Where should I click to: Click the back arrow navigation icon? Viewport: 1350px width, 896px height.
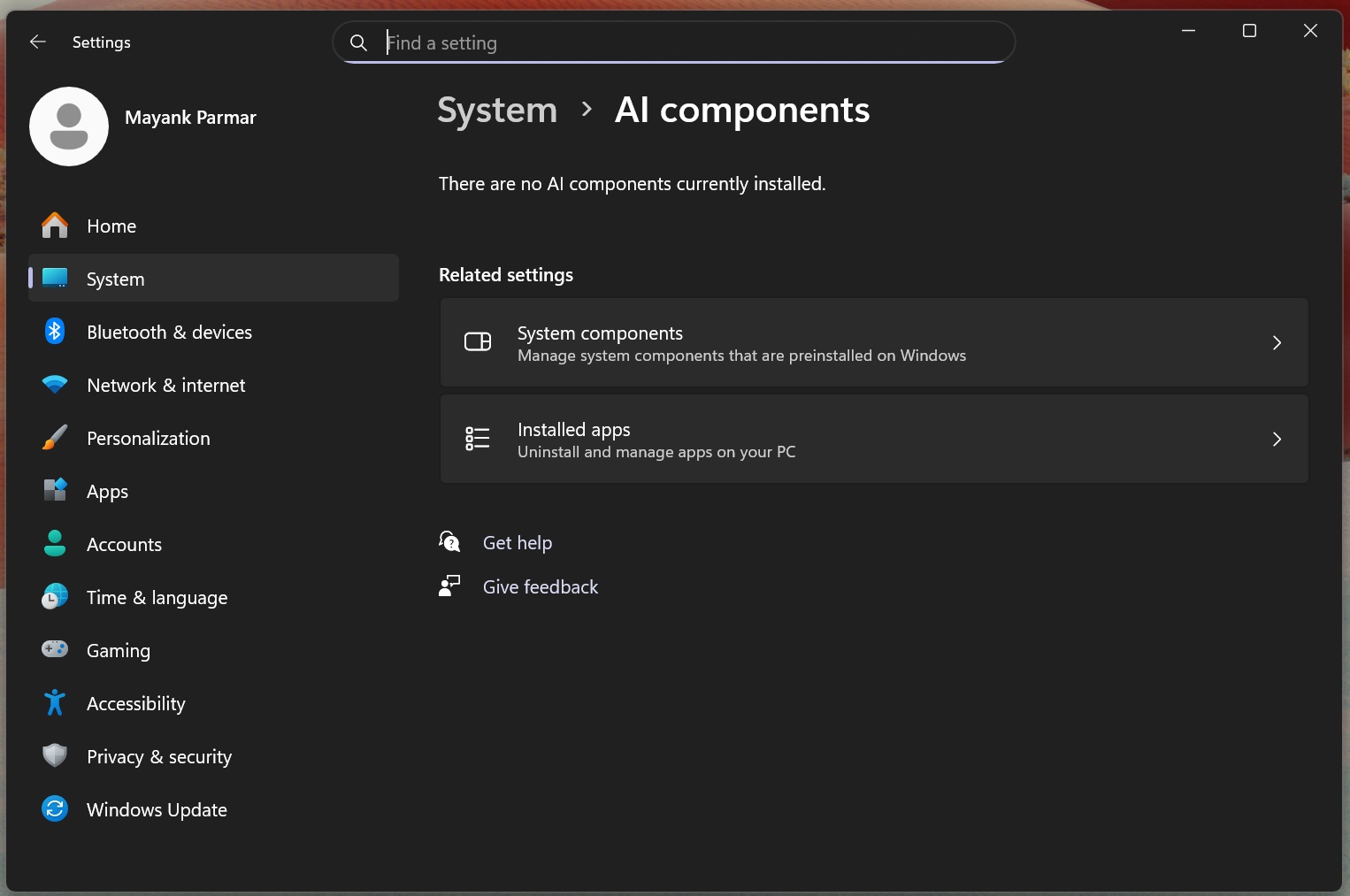click(37, 42)
